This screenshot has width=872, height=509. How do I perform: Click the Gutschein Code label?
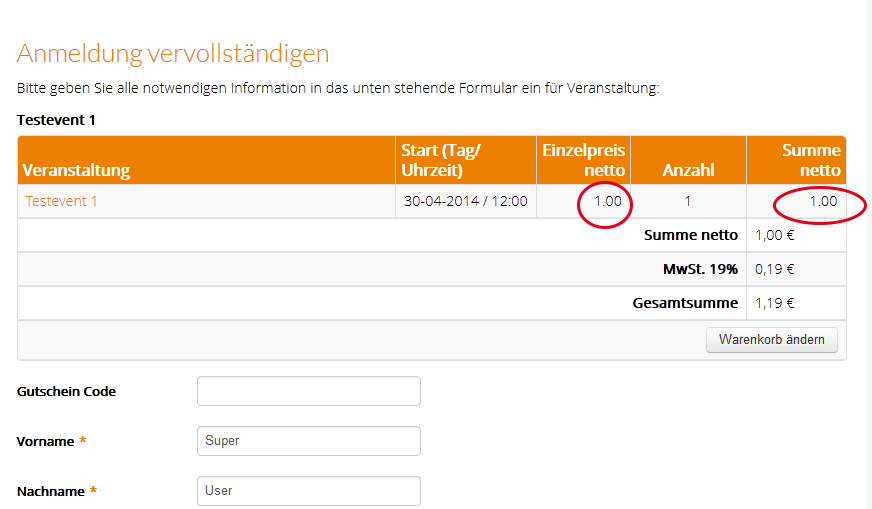[x=66, y=392]
